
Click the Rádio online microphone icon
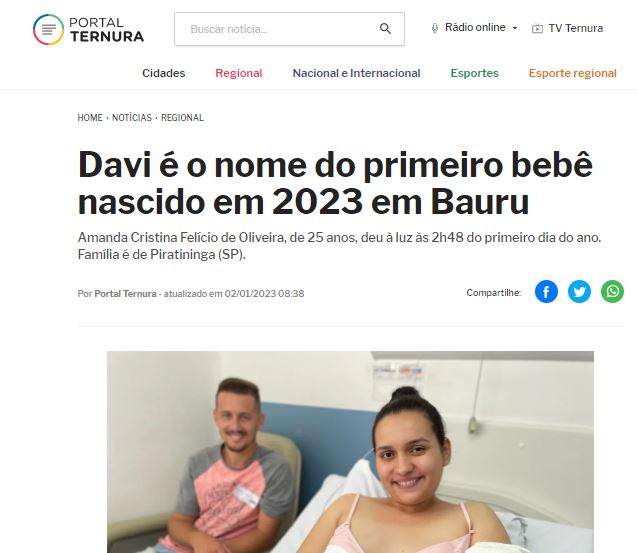(x=435, y=28)
